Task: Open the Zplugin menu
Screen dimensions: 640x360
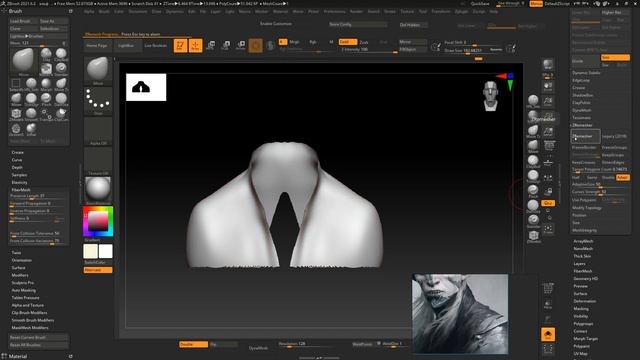Action: (461, 11)
